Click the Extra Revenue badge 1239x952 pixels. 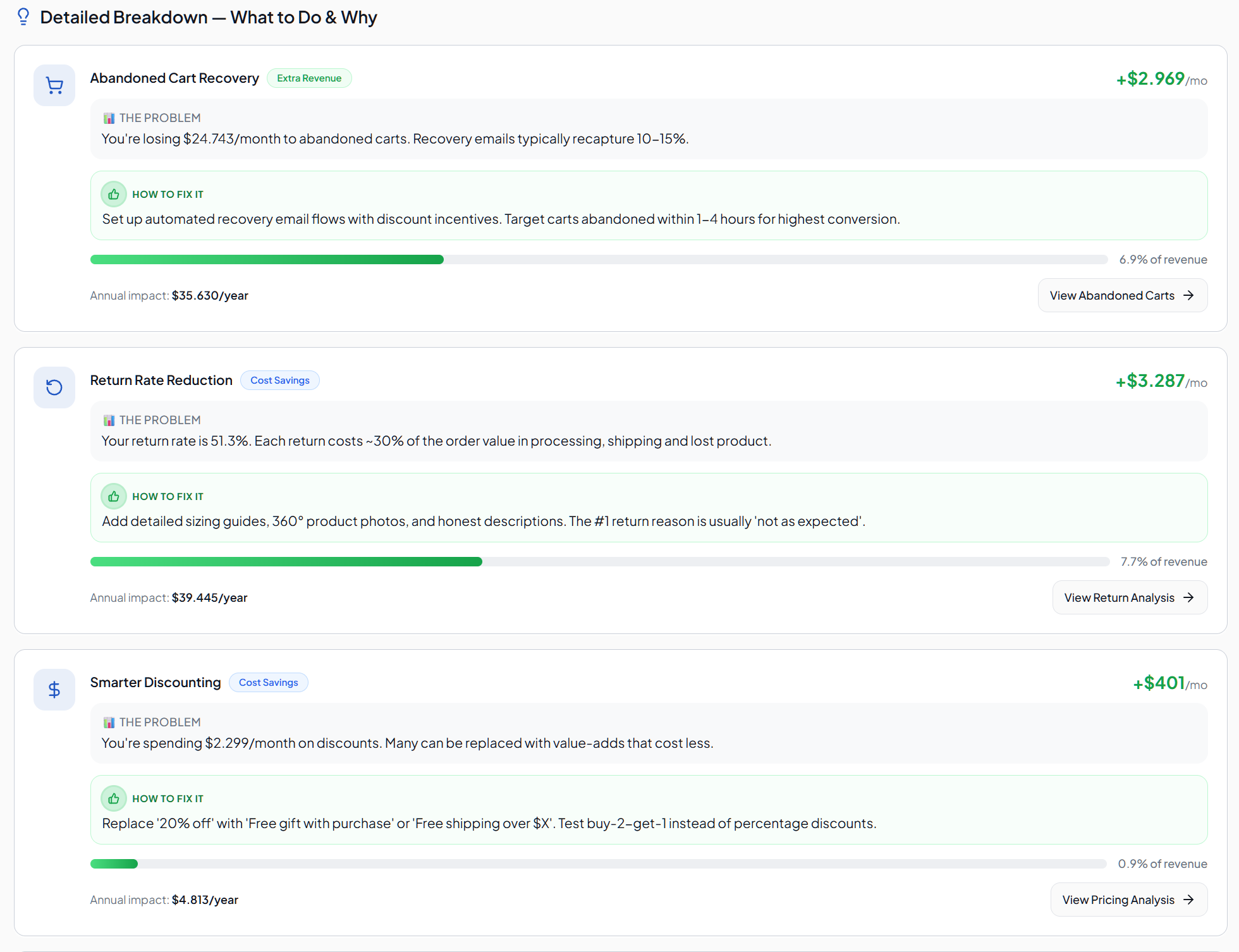309,78
